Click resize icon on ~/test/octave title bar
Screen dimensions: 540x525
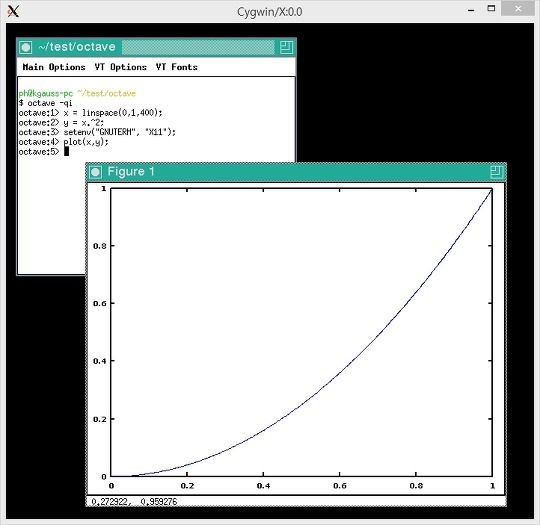[286, 47]
